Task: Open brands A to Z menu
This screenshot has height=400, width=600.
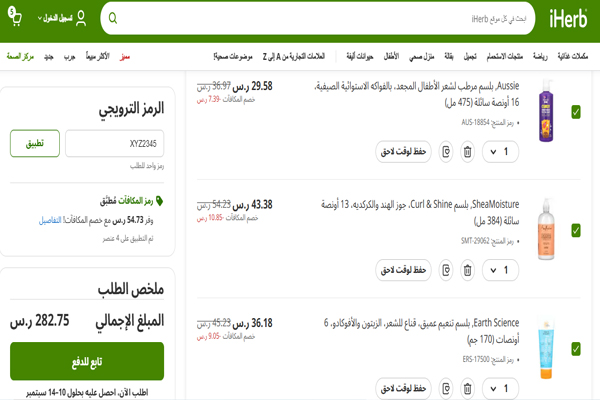Action: point(293,57)
